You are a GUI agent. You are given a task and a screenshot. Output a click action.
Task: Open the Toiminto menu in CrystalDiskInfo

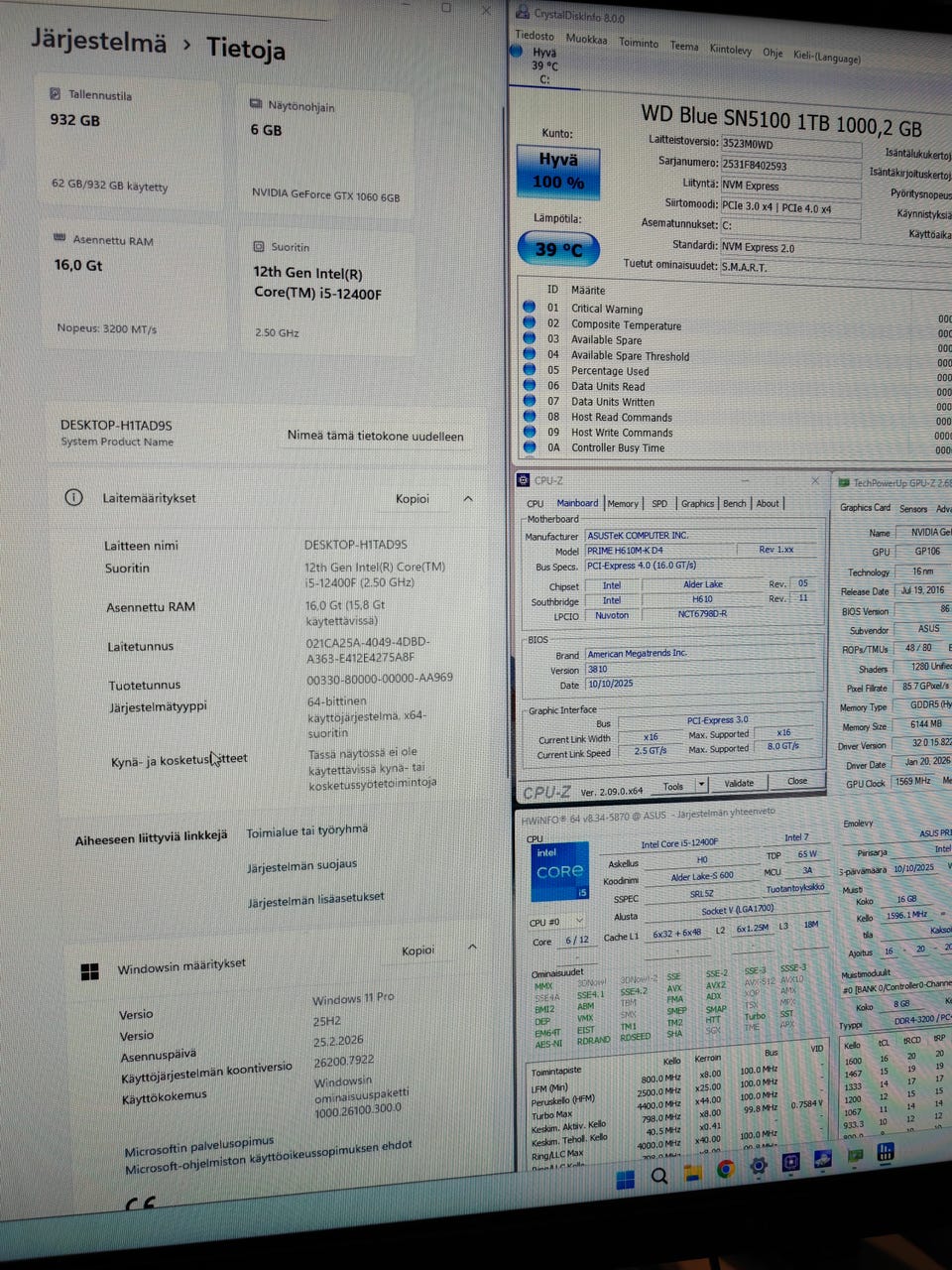click(x=639, y=43)
